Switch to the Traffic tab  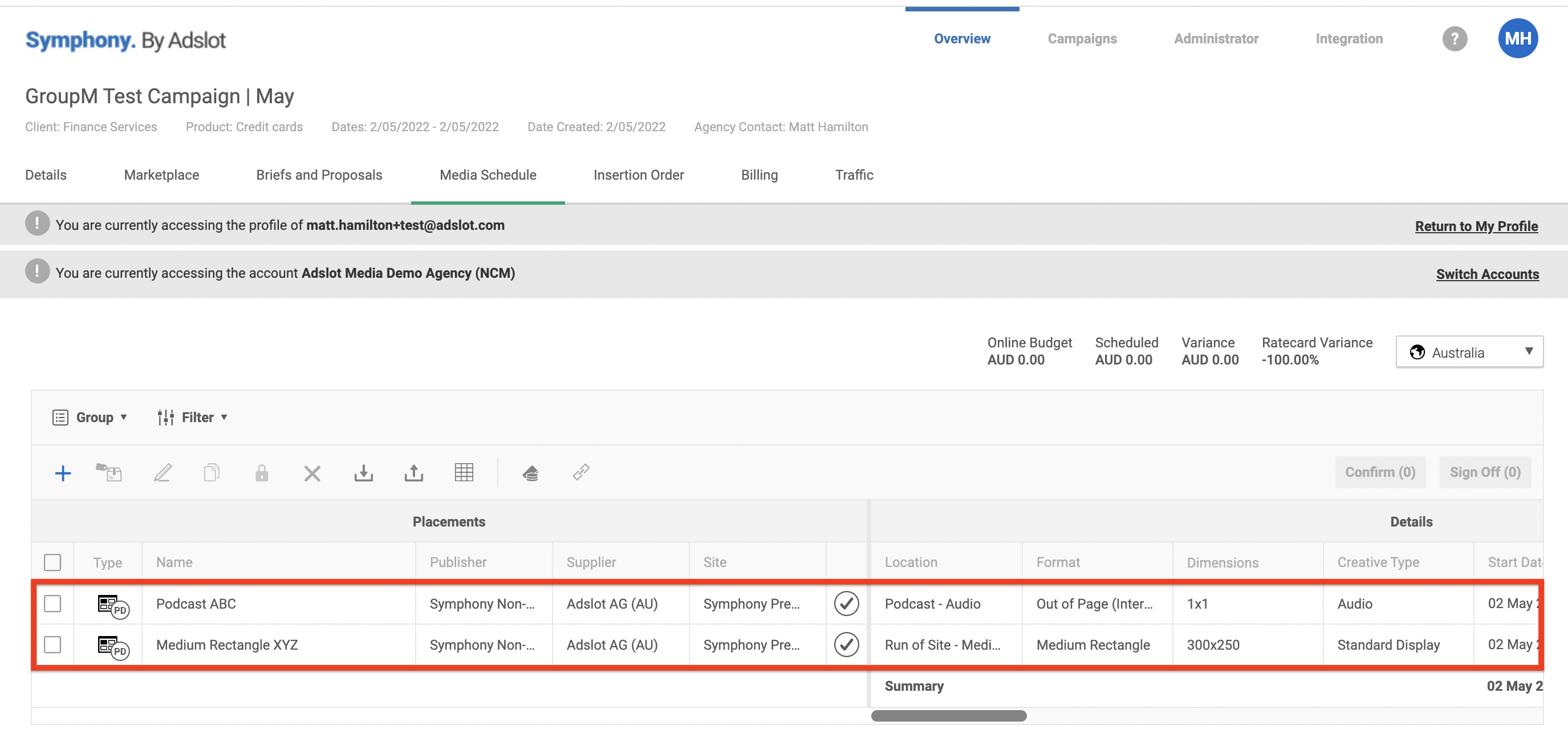854,175
